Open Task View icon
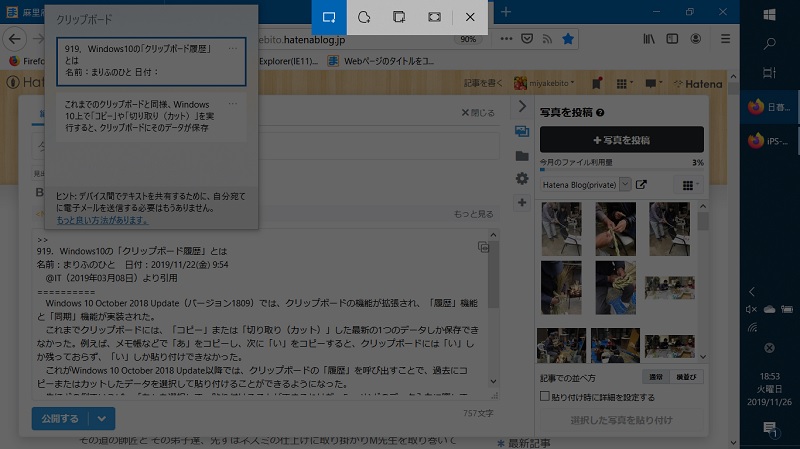This screenshot has height=449, width=800. pyautogui.click(x=769, y=73)
